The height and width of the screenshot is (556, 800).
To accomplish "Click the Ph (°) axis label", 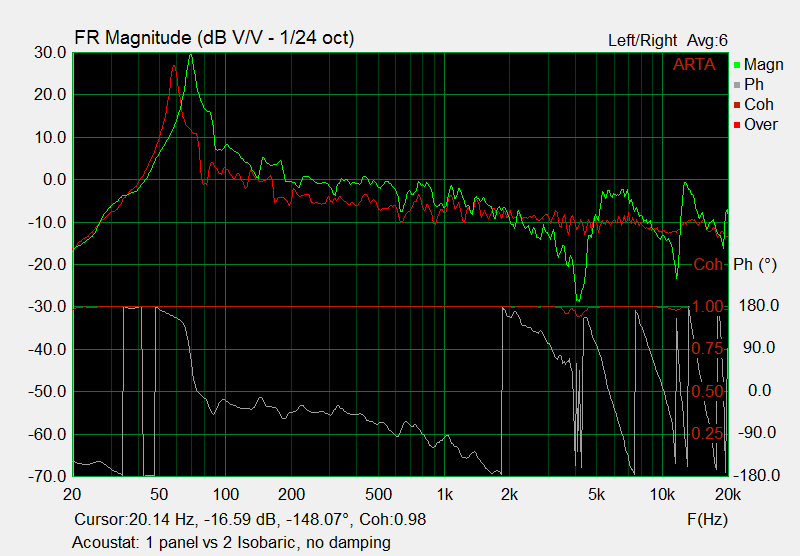I will (x=755, y=264).
